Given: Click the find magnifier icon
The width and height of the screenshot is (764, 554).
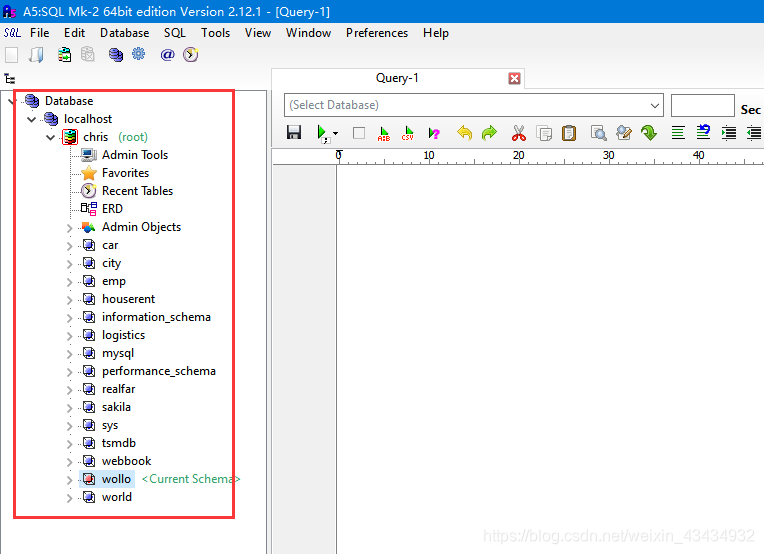Looking at the screenshot, I should click(598, 133).
